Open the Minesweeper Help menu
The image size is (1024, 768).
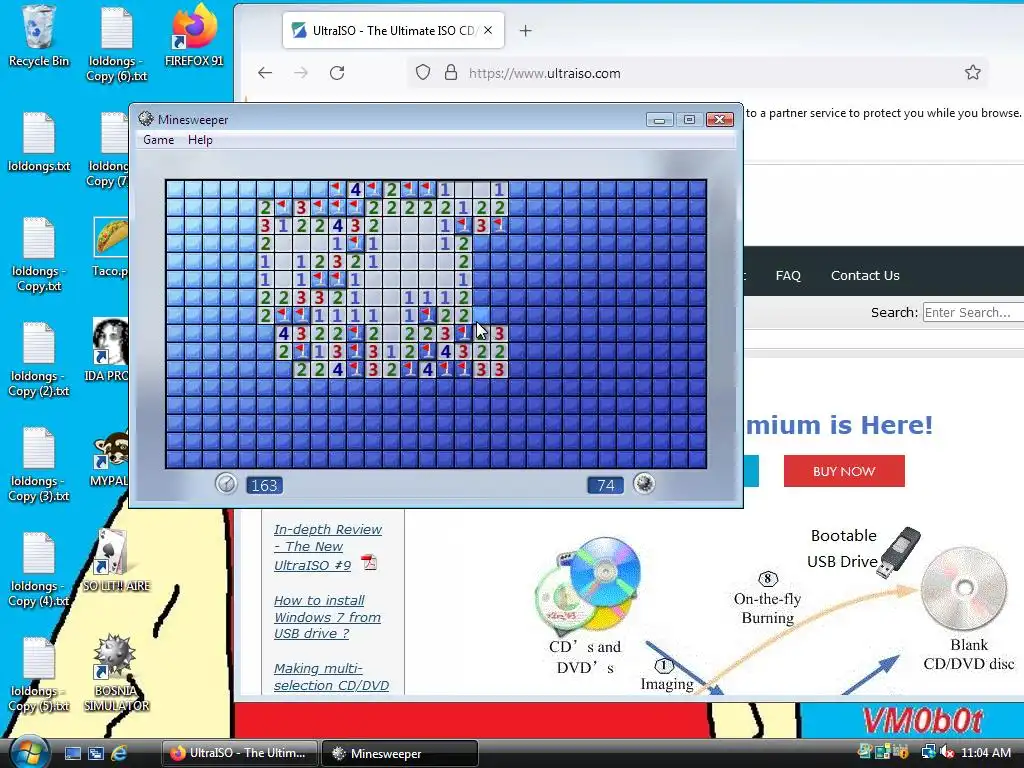tap(200, 140)
